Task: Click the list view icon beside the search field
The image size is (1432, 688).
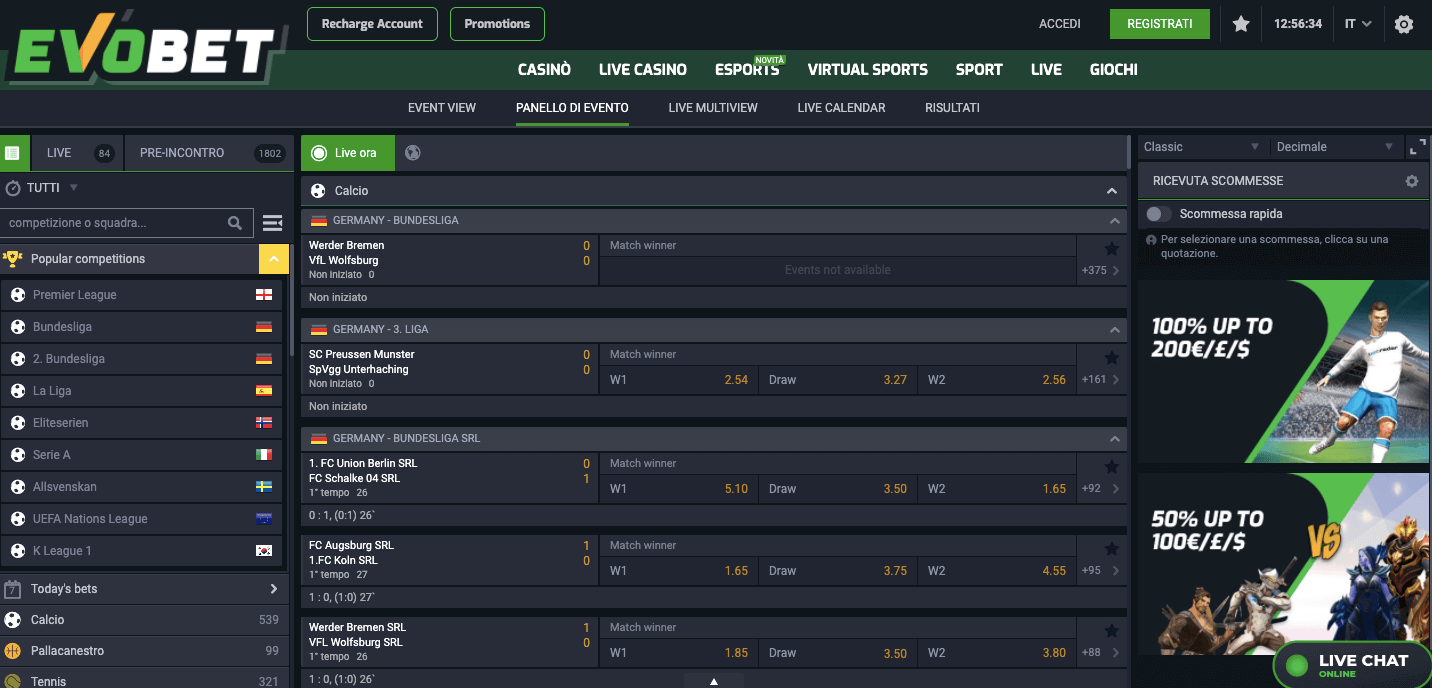Action: point(272,223)
